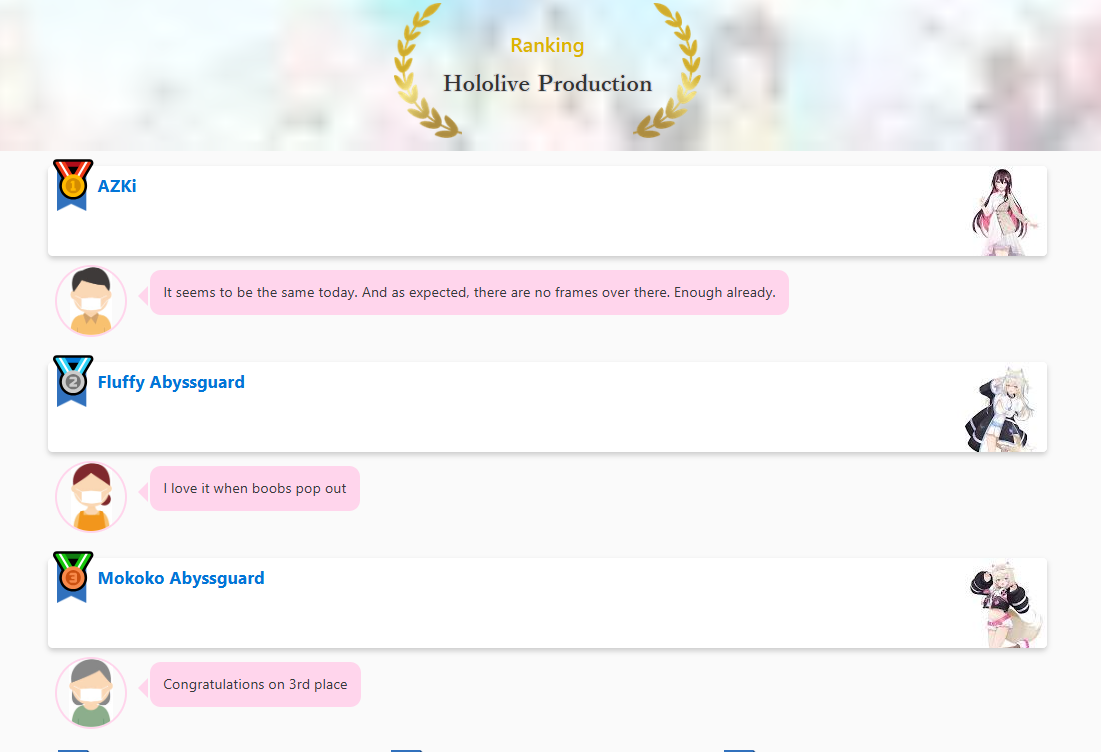This screenshot has height=752, width=1101.
Task: Click the gold first-place medal icon
Action: tap(73, 185)
